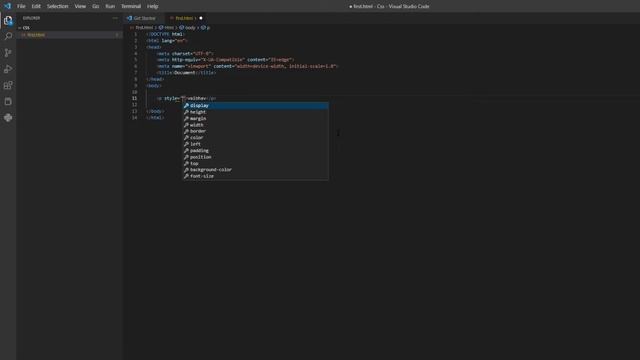
Task: Open the View menu
Action: (x=80, y=6)
